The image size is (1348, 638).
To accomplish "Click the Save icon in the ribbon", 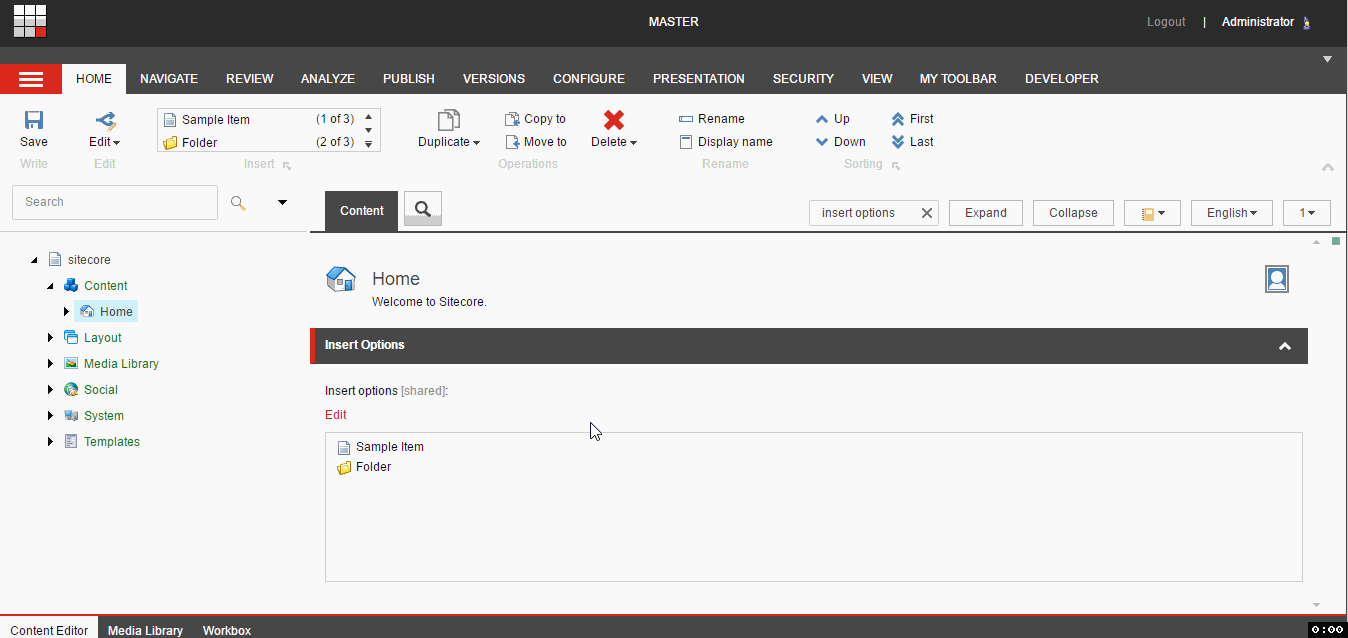I will click(33, 120).
